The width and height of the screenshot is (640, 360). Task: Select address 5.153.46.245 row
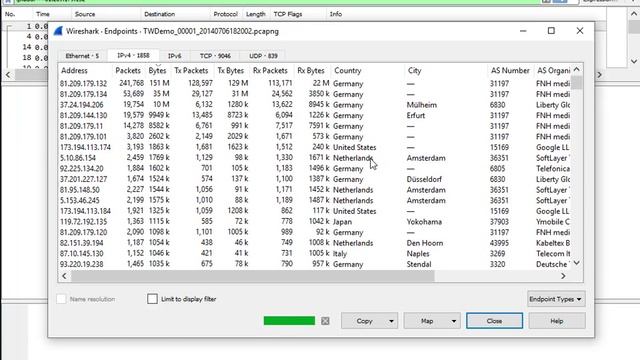(x=315, y=200)
